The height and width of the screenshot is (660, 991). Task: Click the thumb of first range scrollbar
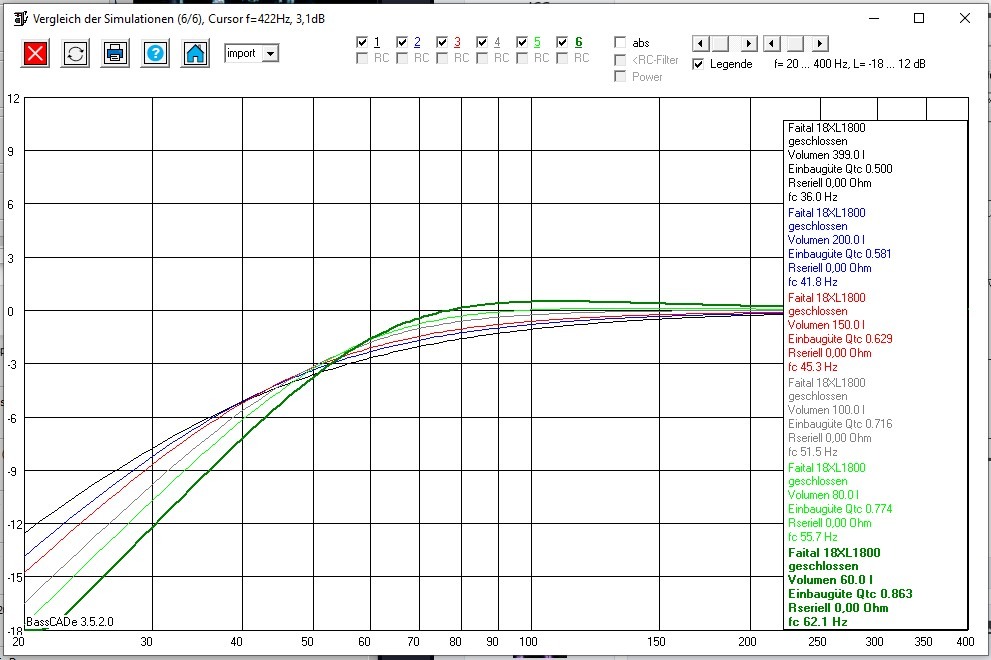720,44
